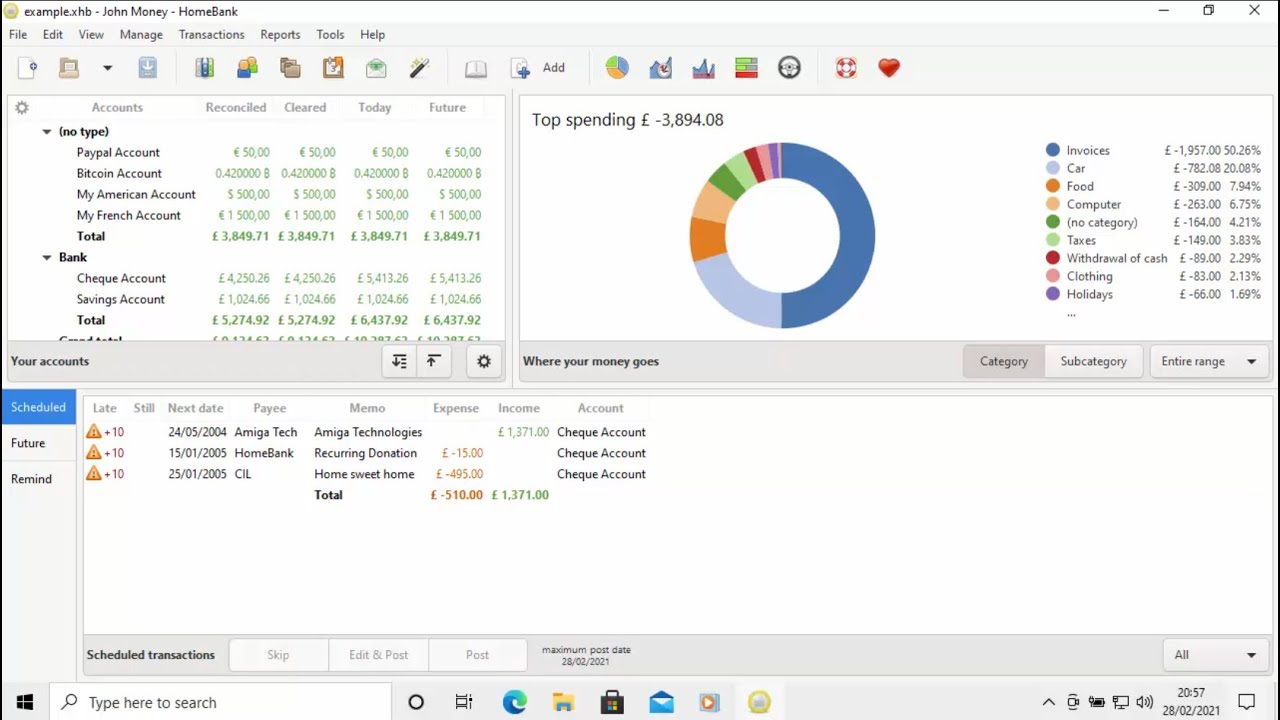Select the Amiga Tech scheduled transaction row

click(368, 432)
